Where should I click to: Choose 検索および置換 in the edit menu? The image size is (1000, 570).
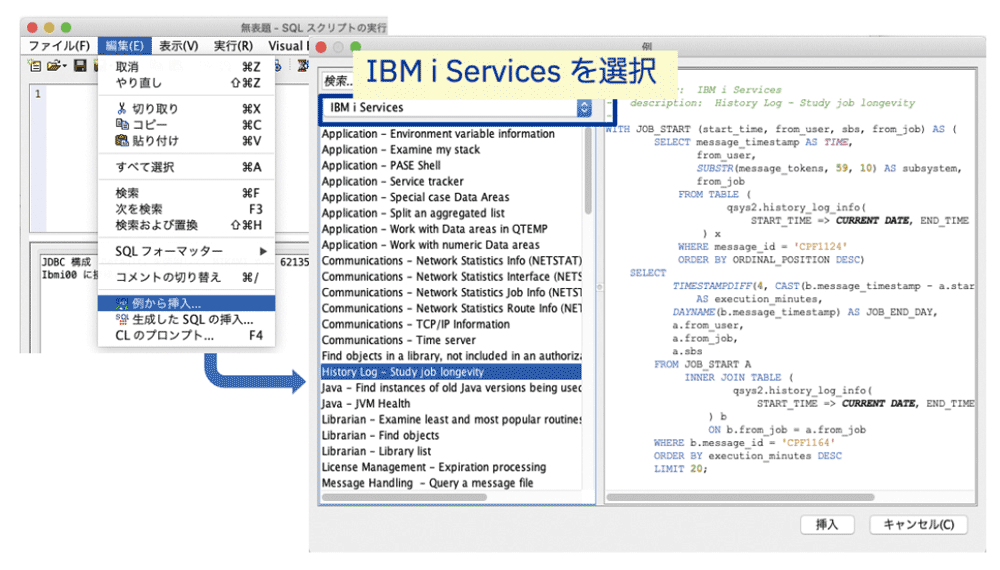pyautogui.click(x=187, y=225)
